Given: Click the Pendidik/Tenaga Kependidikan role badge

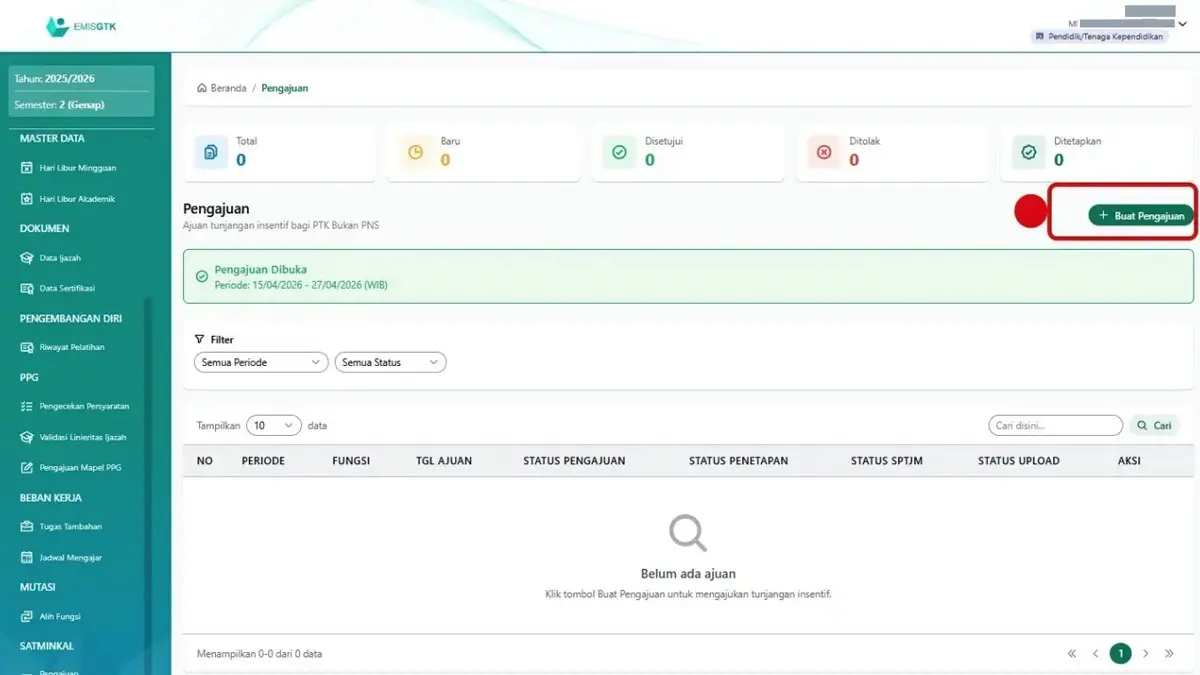Looking at the screenshot, I should [1100, 36].
